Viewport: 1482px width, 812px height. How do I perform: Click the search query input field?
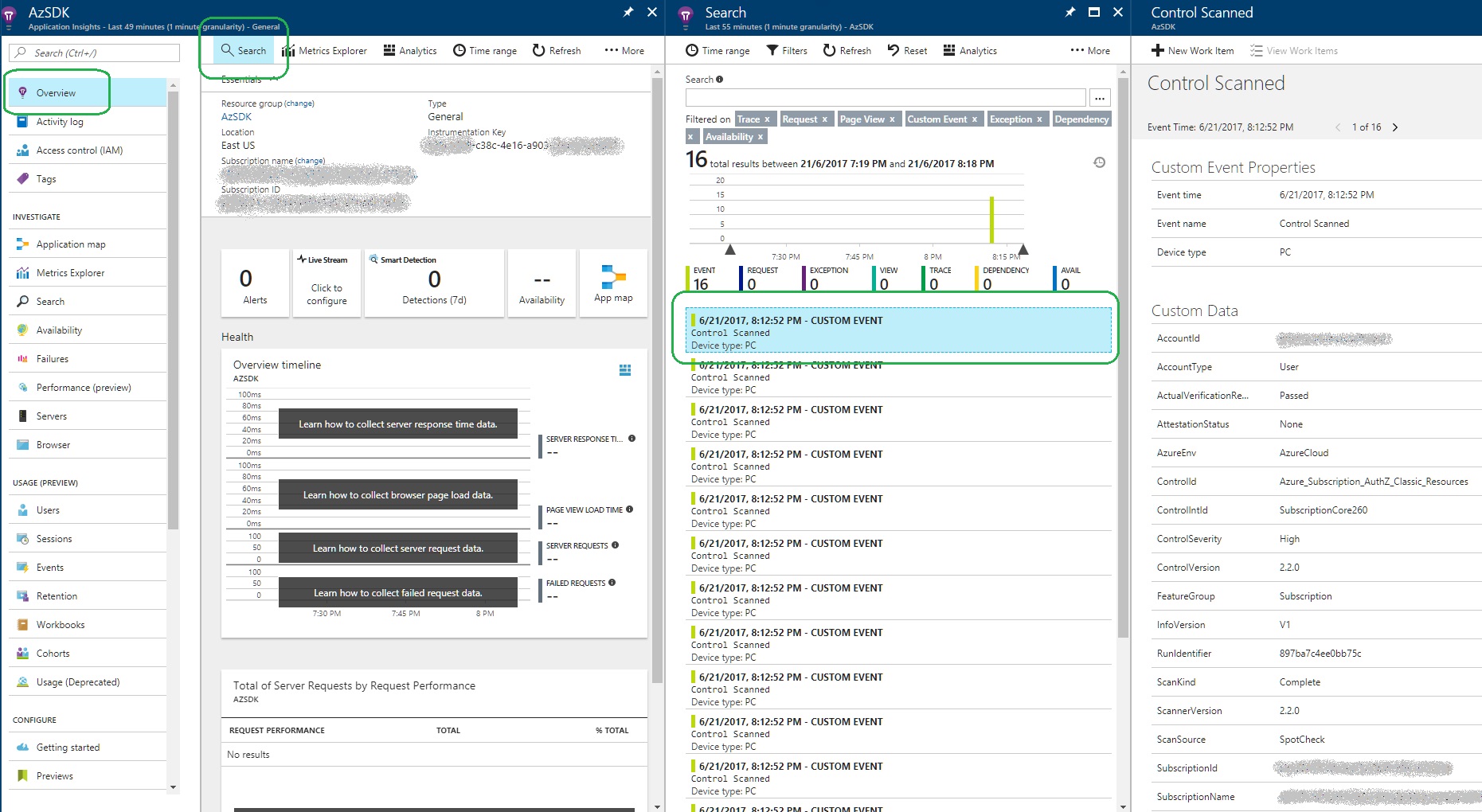coord(886,98)
